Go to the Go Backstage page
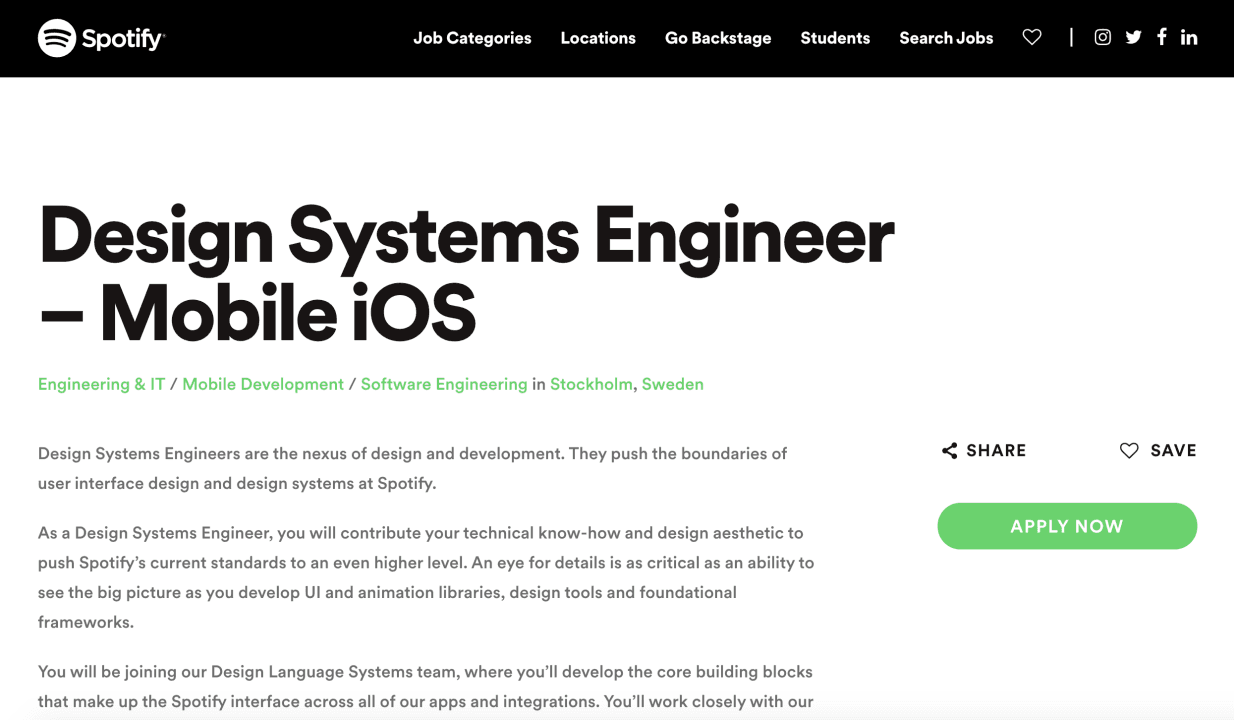Viewport: 1234px width, 720px height. [x=718, y=38]
